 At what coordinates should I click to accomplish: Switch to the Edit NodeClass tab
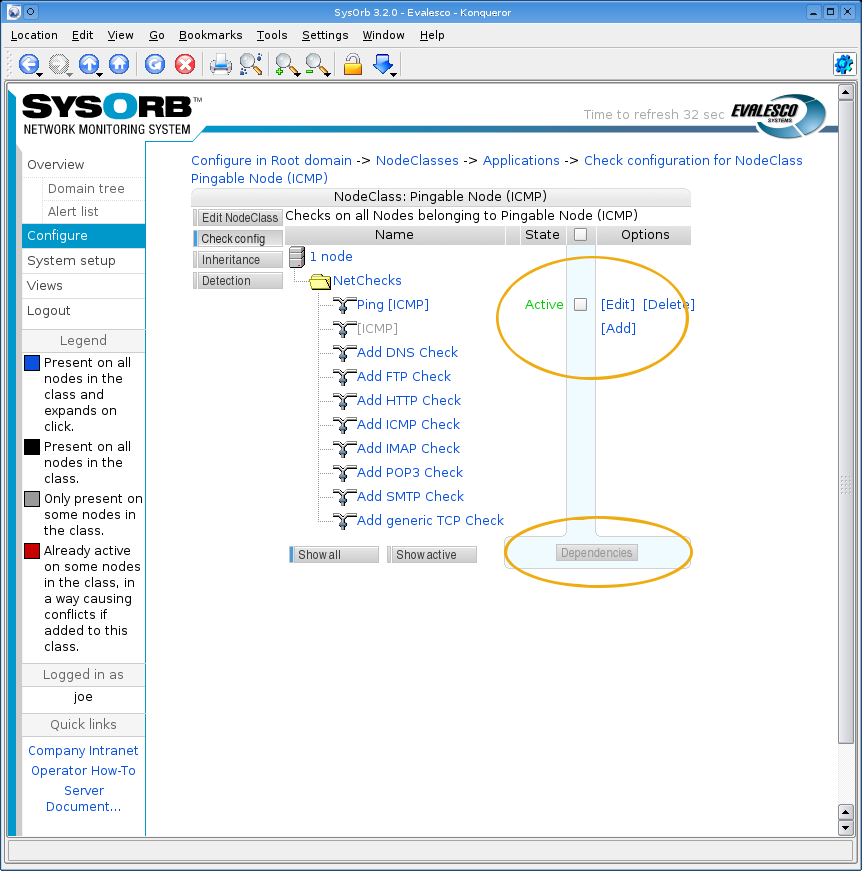click(x=238, y=217)
